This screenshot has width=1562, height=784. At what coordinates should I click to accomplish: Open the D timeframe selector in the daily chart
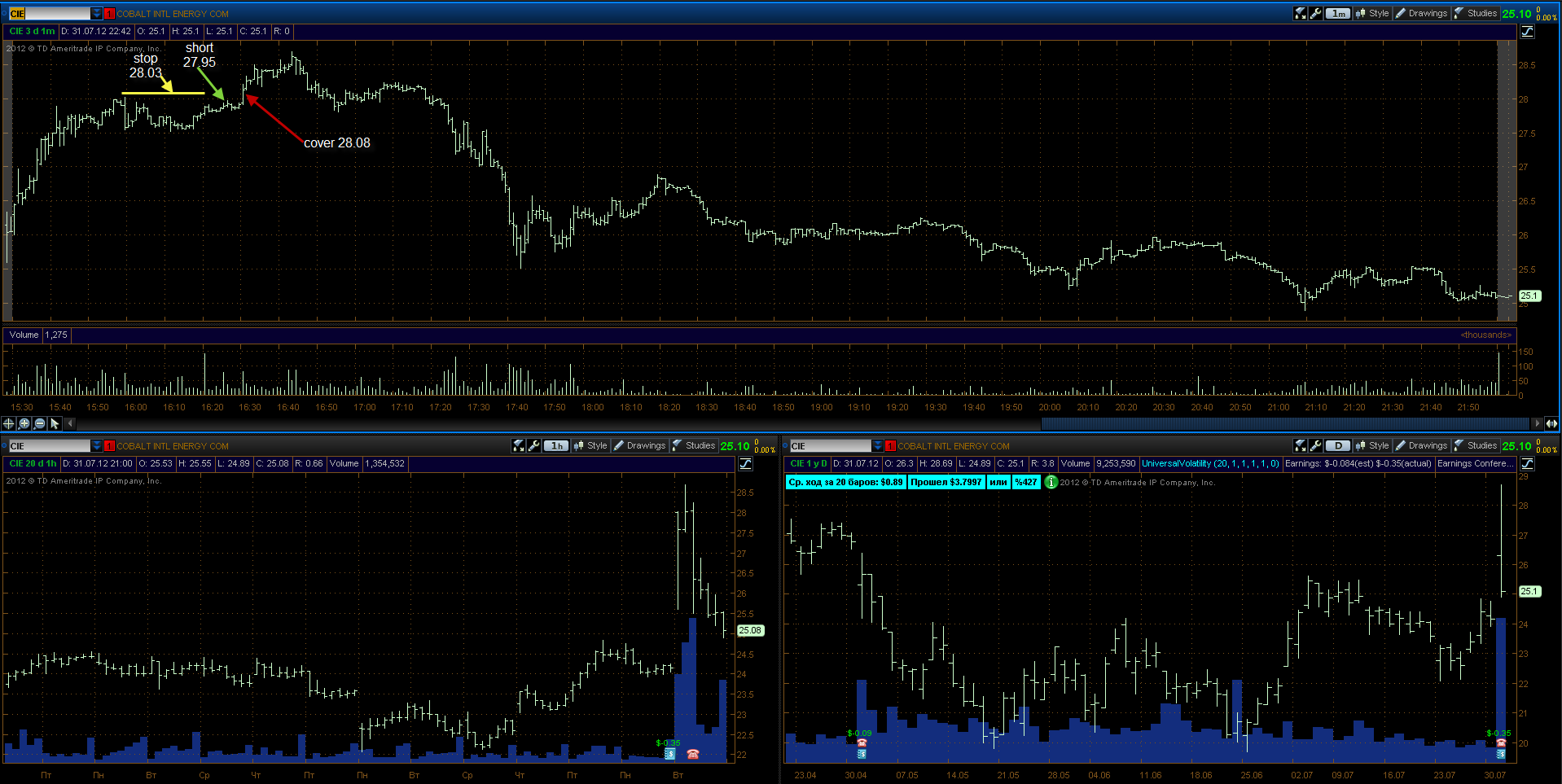point(1338,445)
